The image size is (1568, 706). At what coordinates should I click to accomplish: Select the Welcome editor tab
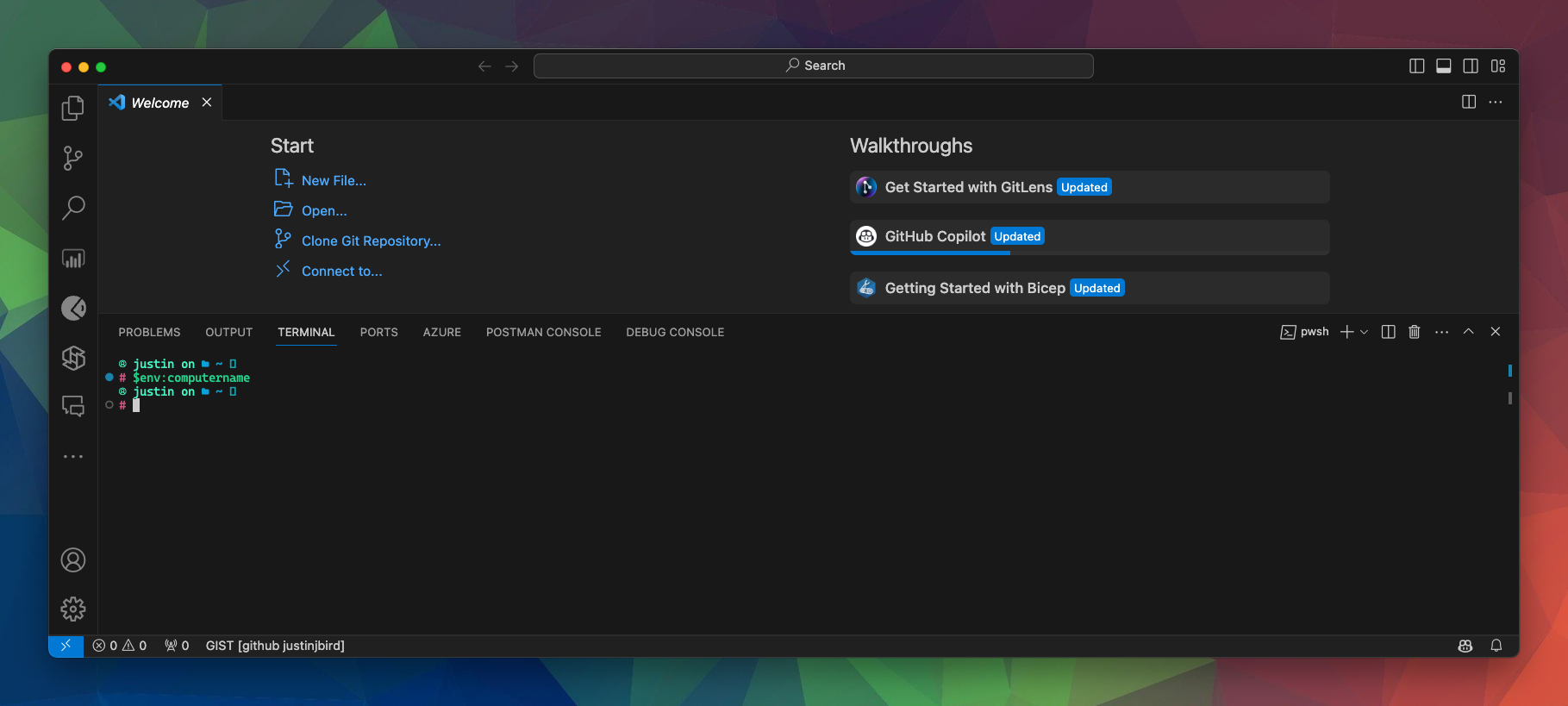[160, 103]
